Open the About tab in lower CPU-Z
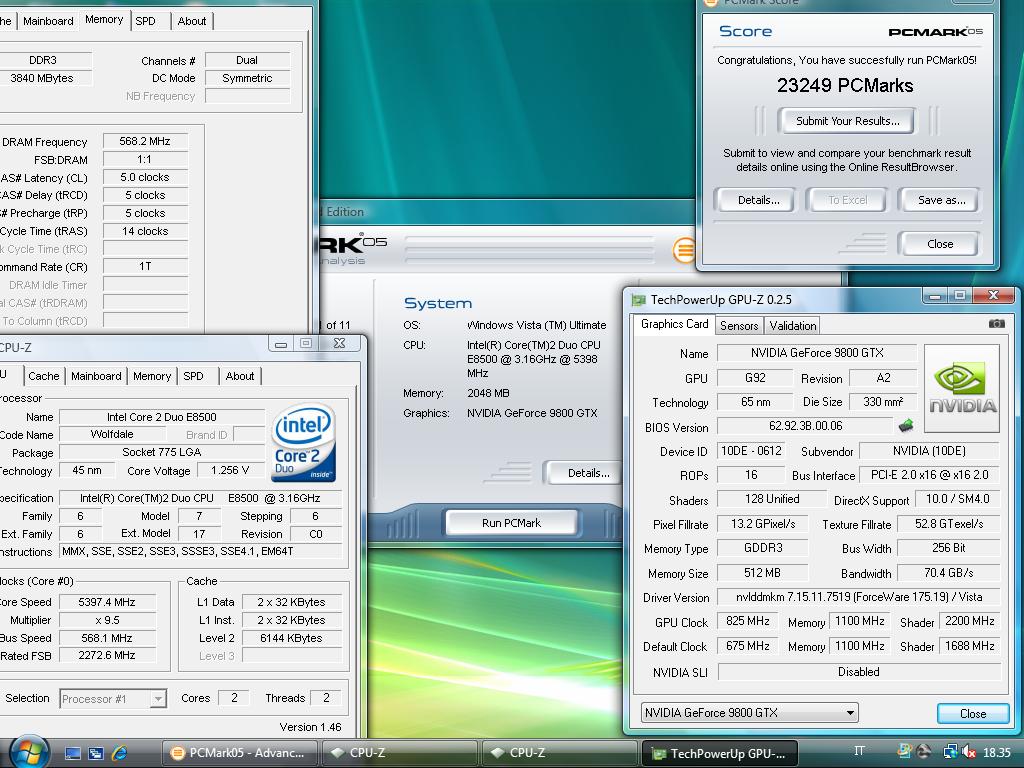Screen dimensions: 1024x768 (x=240, y=376)
